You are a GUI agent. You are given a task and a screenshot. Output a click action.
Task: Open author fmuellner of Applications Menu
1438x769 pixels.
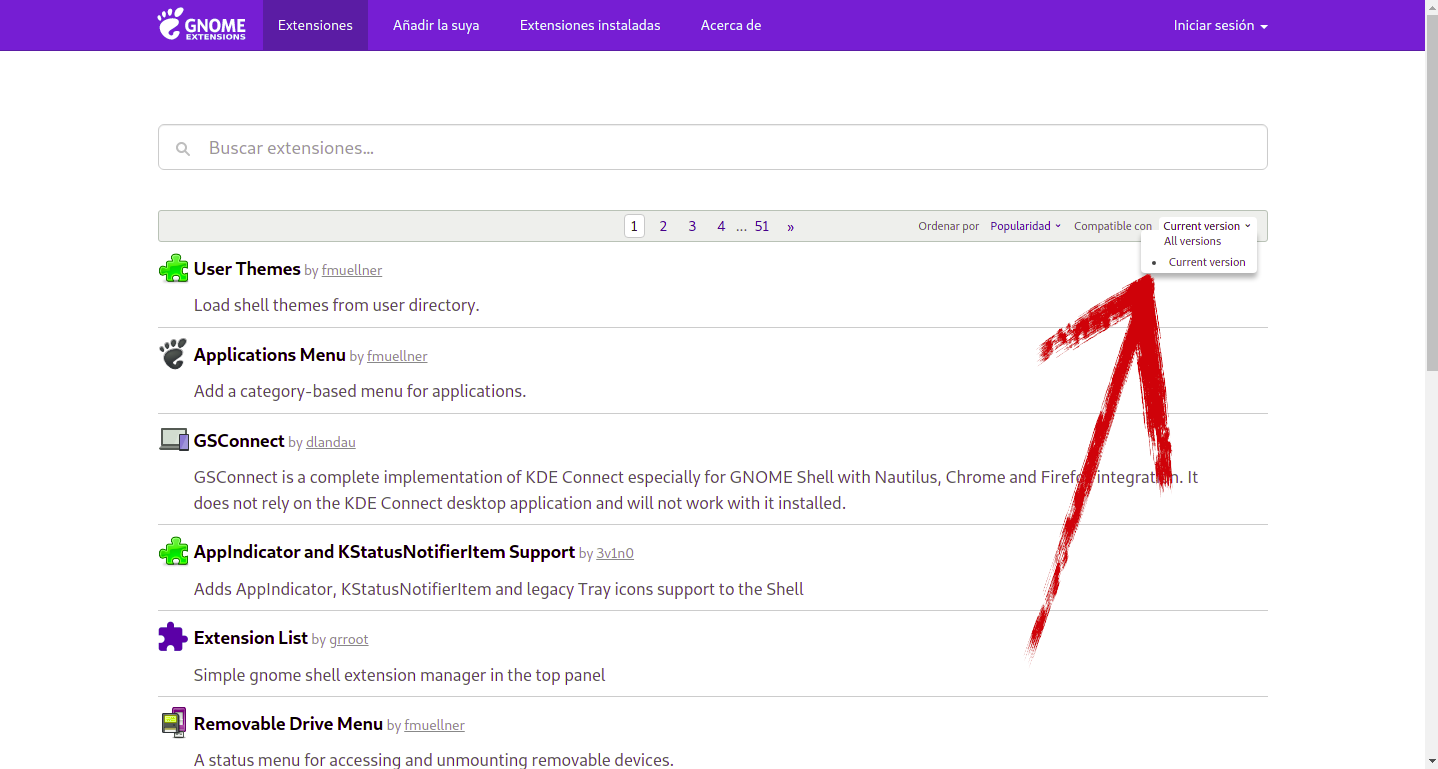point(397,356)
